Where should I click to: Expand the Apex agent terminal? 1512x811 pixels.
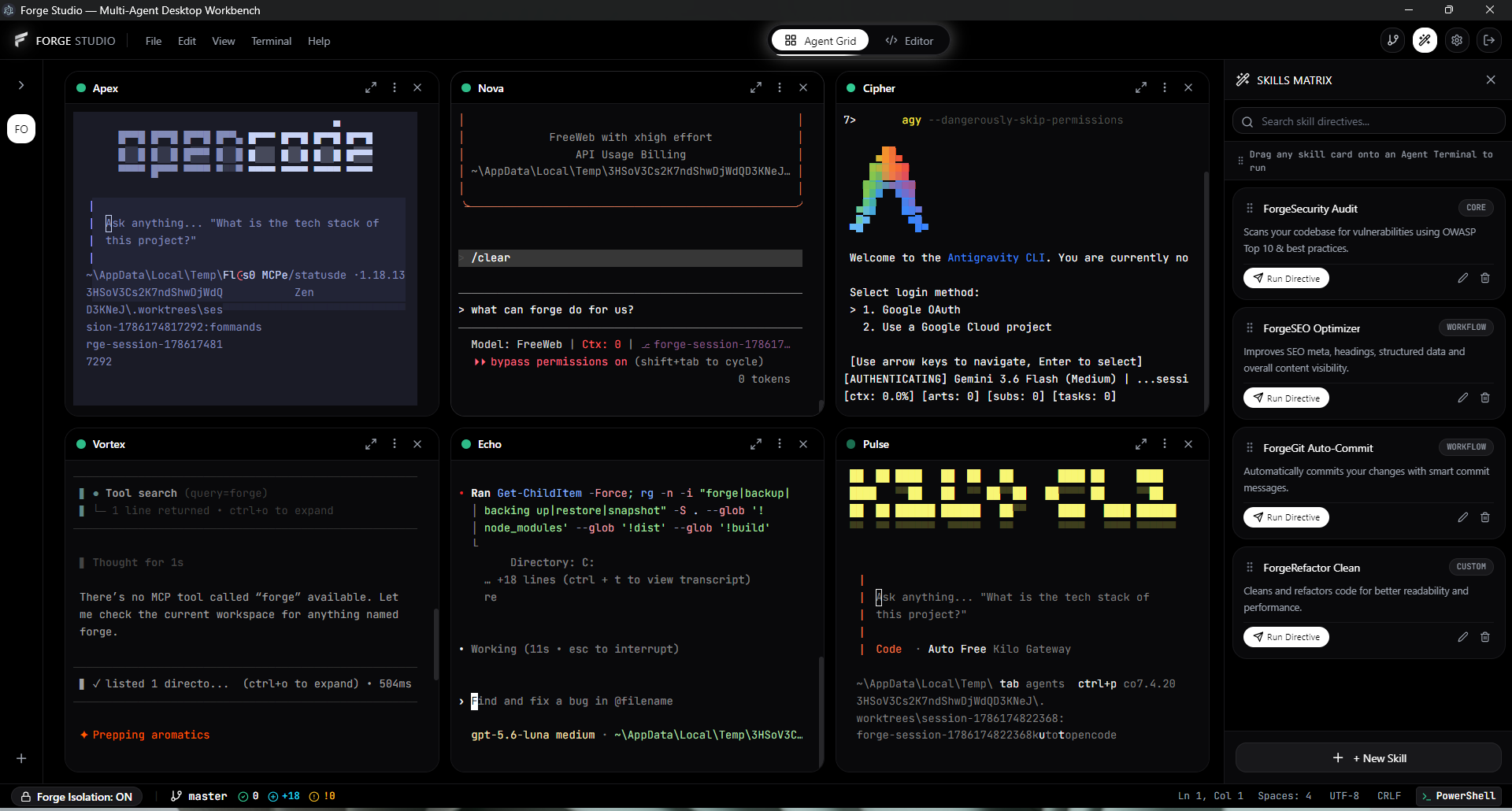(371, 88)
